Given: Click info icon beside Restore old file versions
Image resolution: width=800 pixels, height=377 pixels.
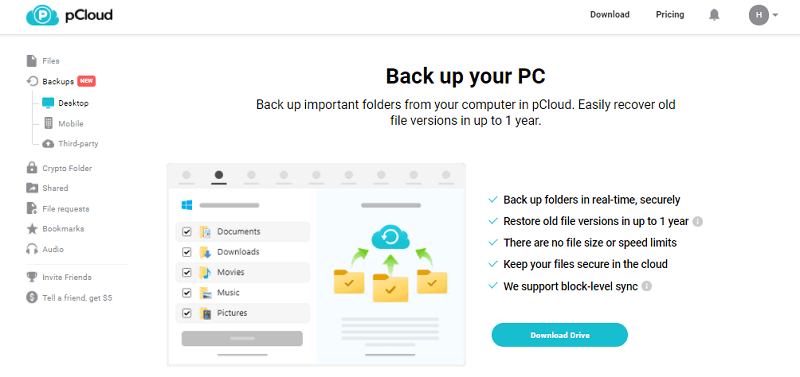Looking at the screenshot, I should coord(697,221).
